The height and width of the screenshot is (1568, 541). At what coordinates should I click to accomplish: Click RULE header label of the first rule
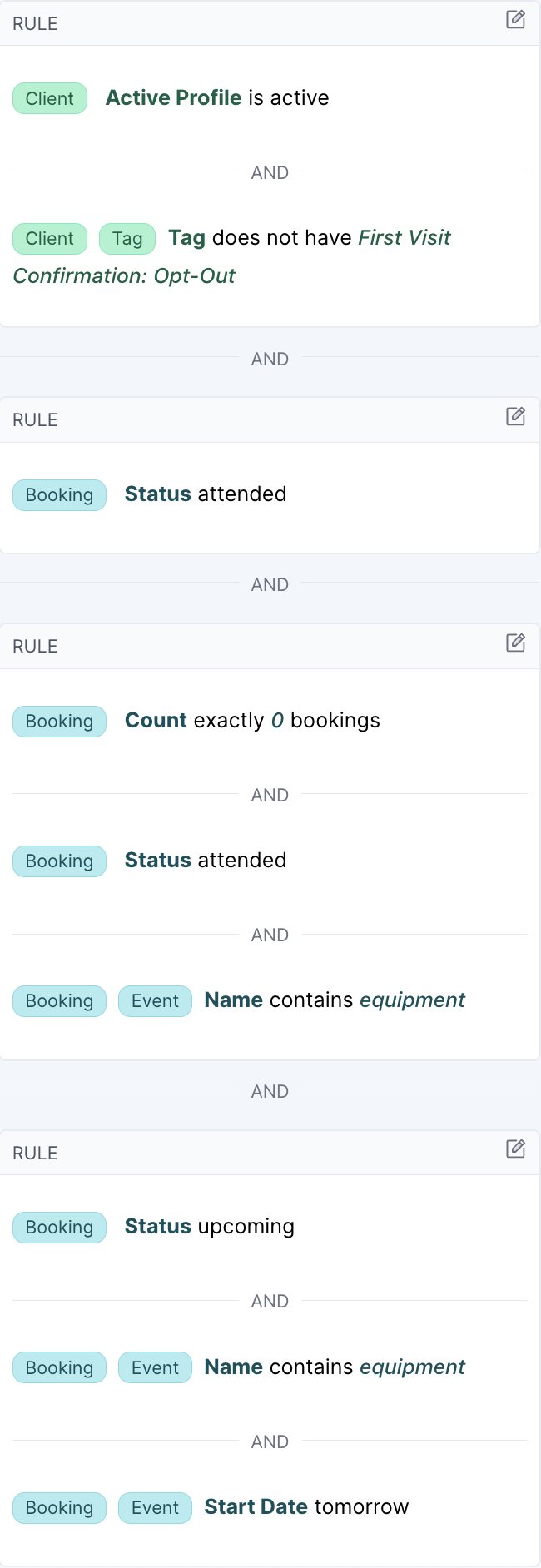click(35, 24)
